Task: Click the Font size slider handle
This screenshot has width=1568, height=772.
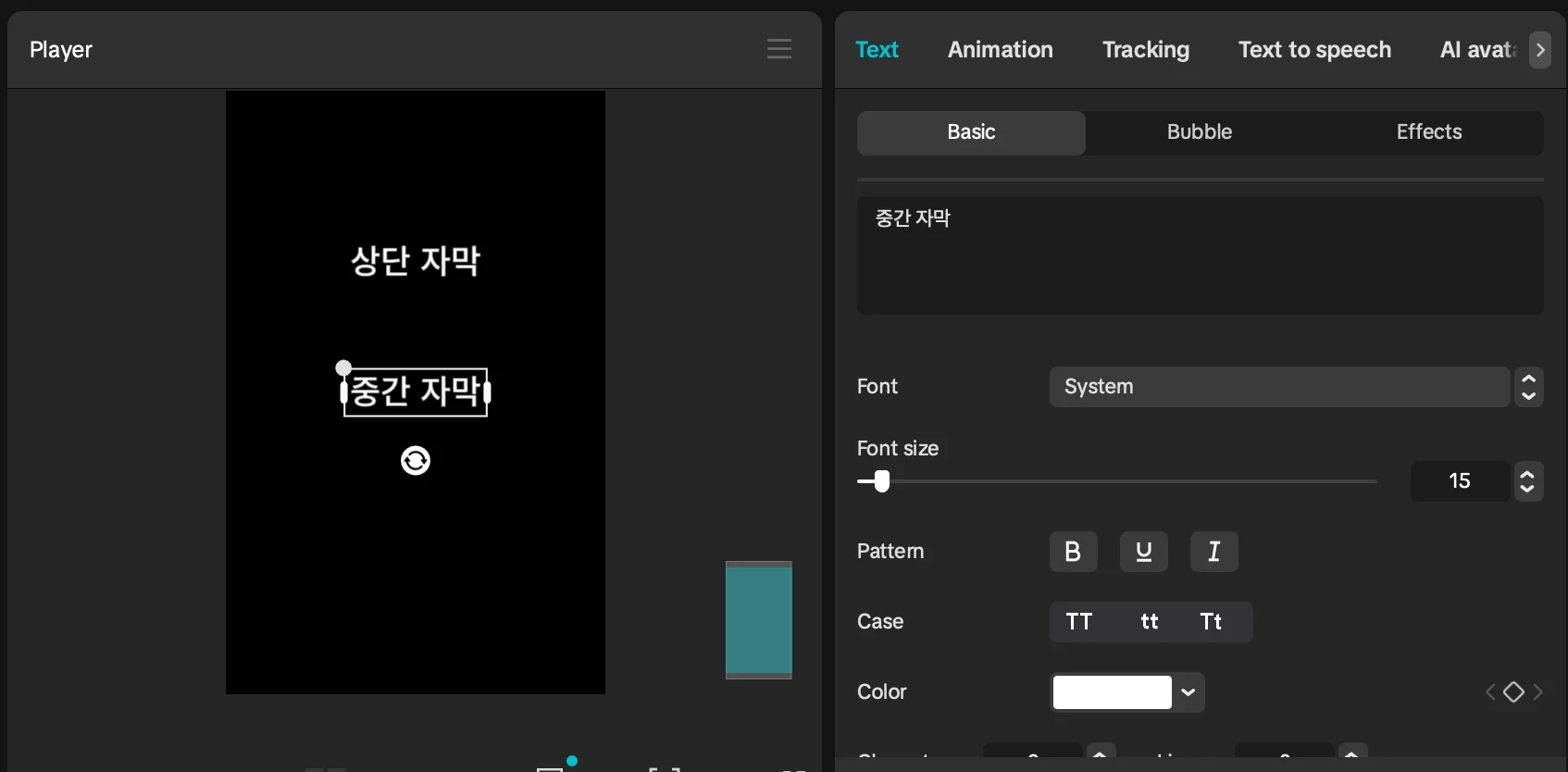Action: pyautogui.click(x=882, y=481)
